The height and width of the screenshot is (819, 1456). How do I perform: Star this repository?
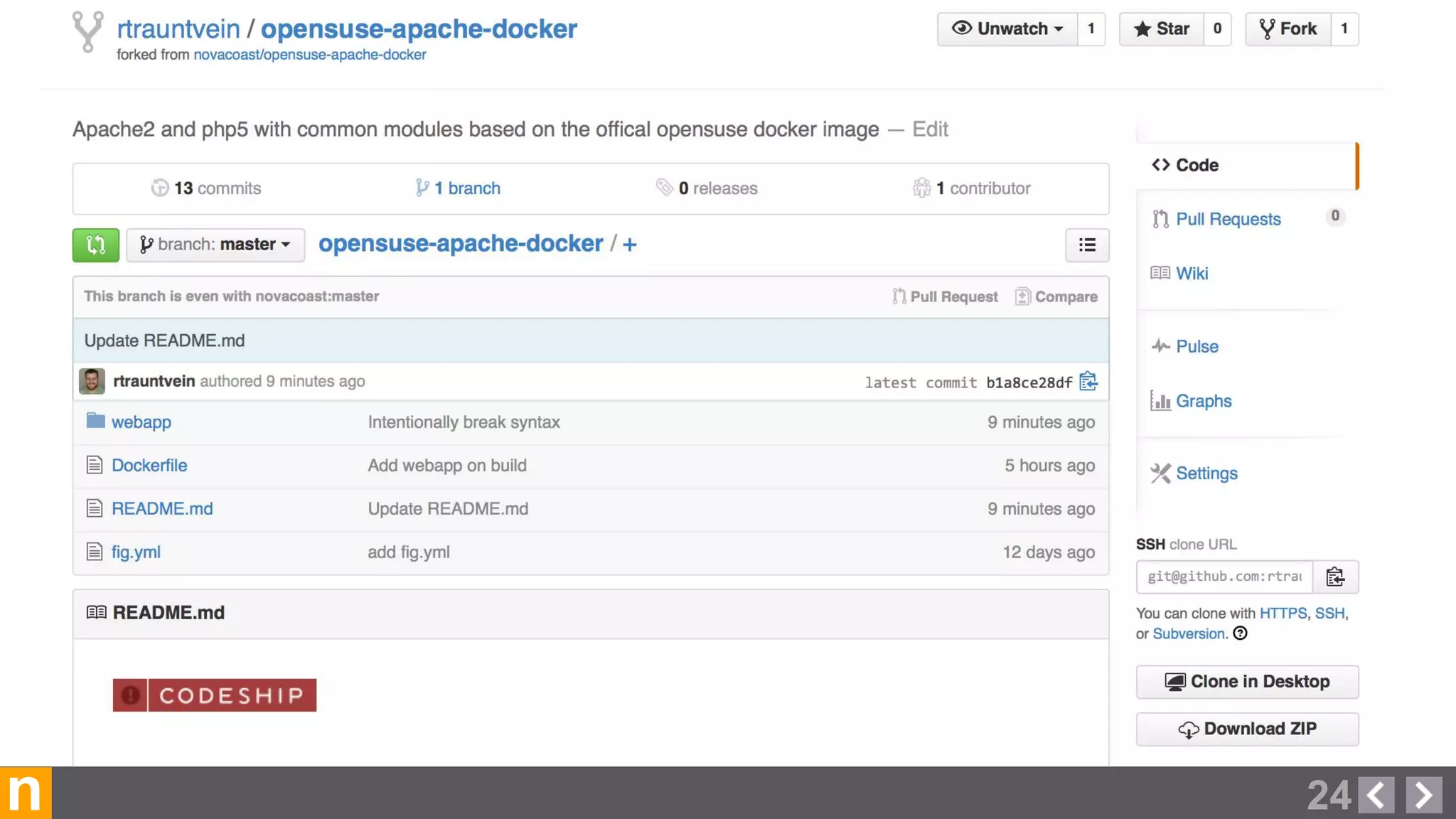1162,29
